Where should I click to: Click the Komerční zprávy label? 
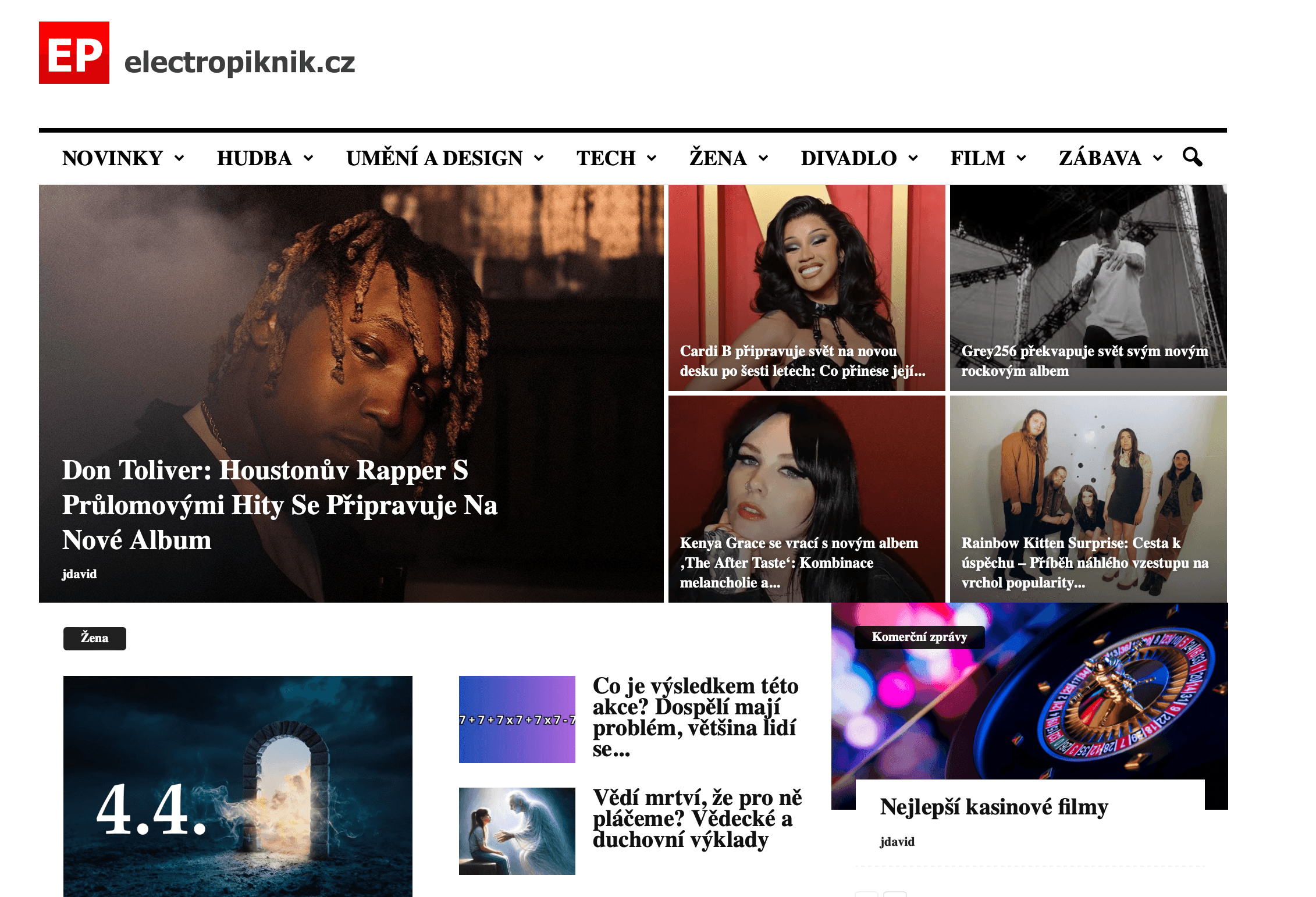click(x=919, y=637)
